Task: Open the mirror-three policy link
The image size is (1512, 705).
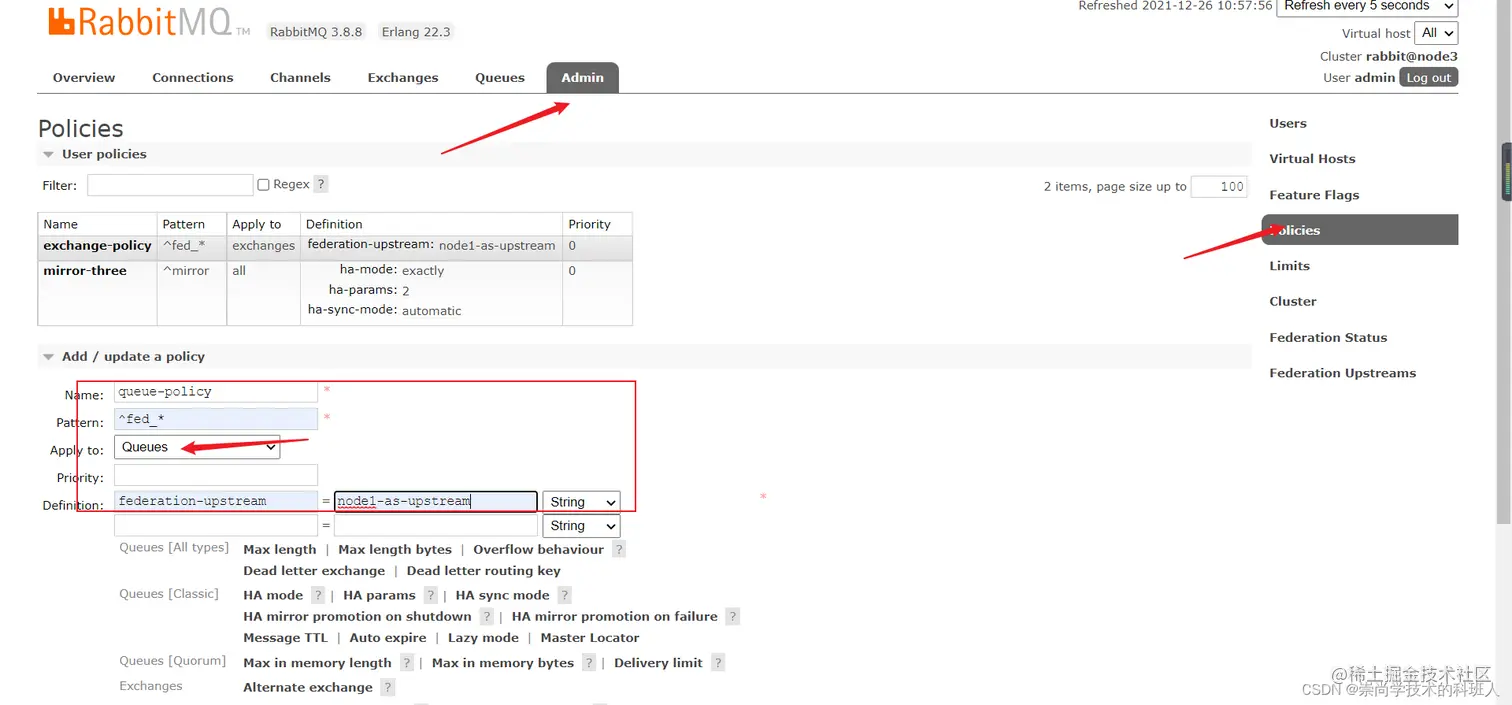Action: (85, 270)
